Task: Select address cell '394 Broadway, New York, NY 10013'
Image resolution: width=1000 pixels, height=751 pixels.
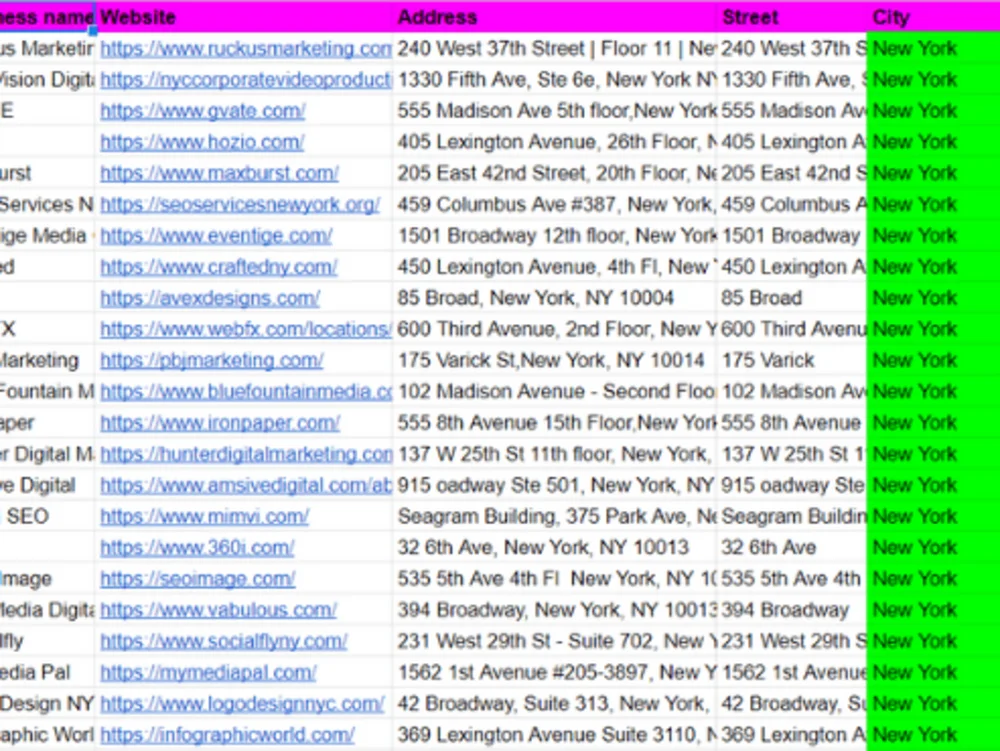Action: tap(555, 611)
